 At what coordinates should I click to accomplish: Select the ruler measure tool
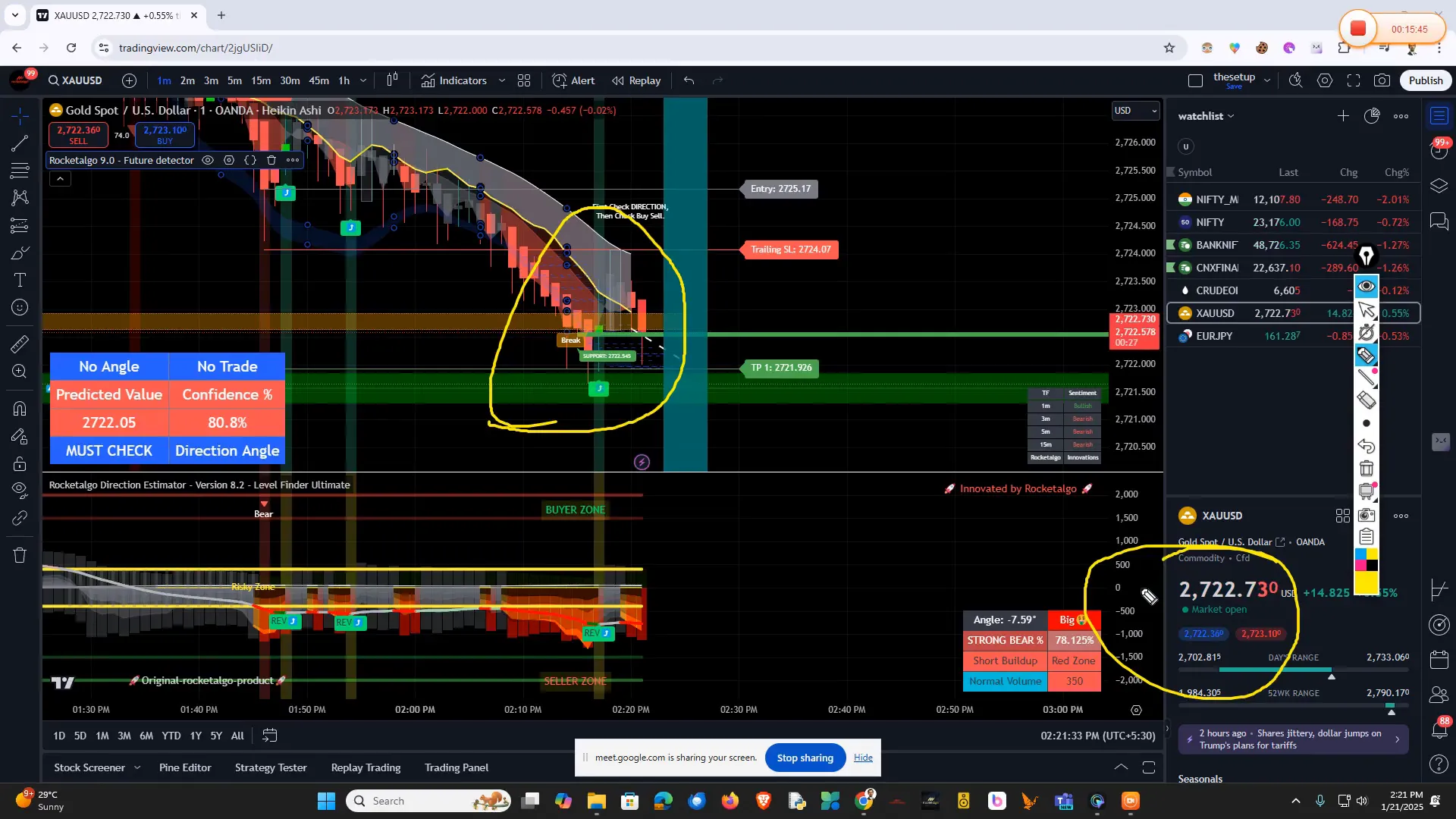[20, 344]
